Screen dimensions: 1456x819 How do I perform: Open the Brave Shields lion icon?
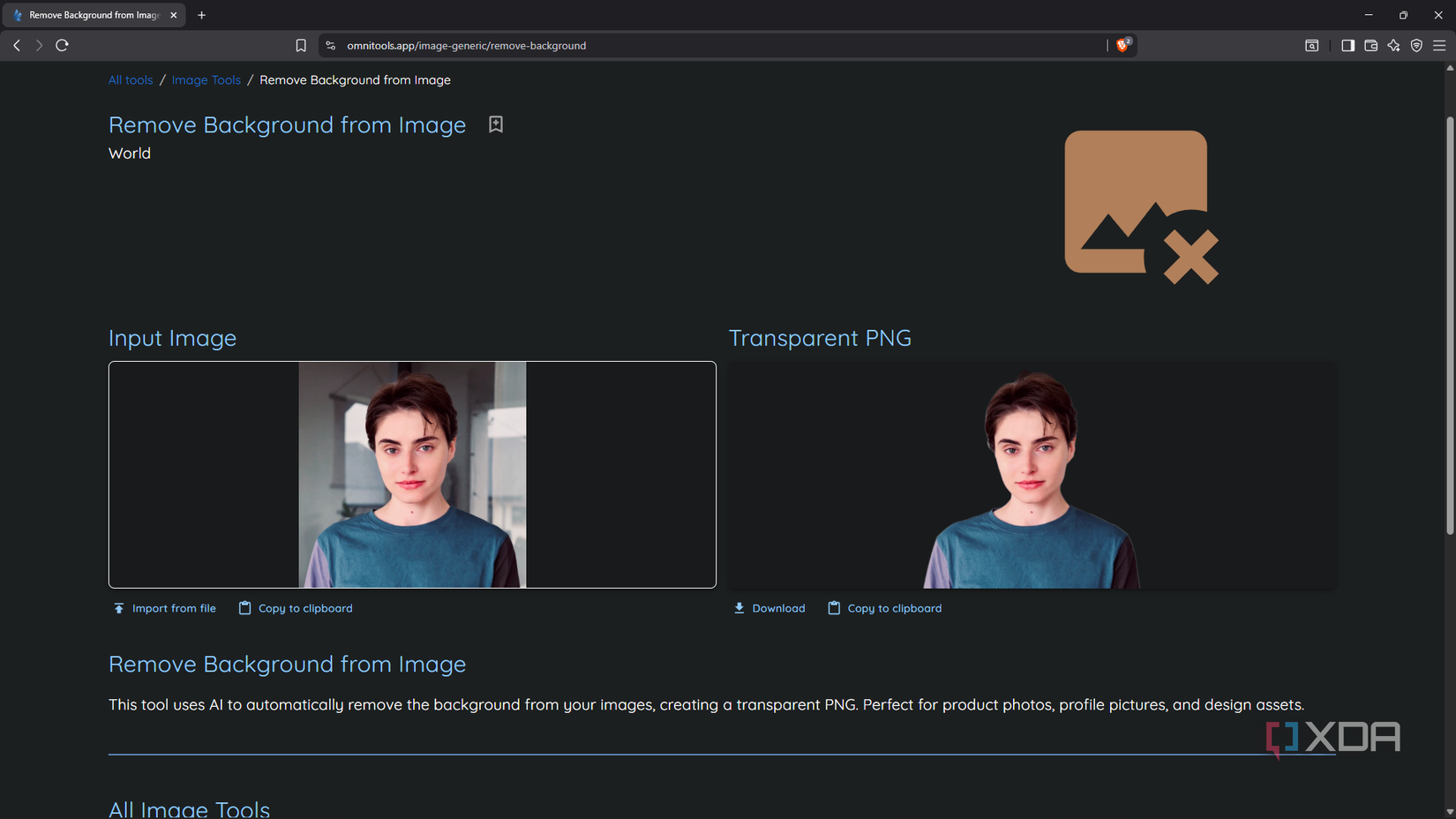click(x=1123, y=45)
